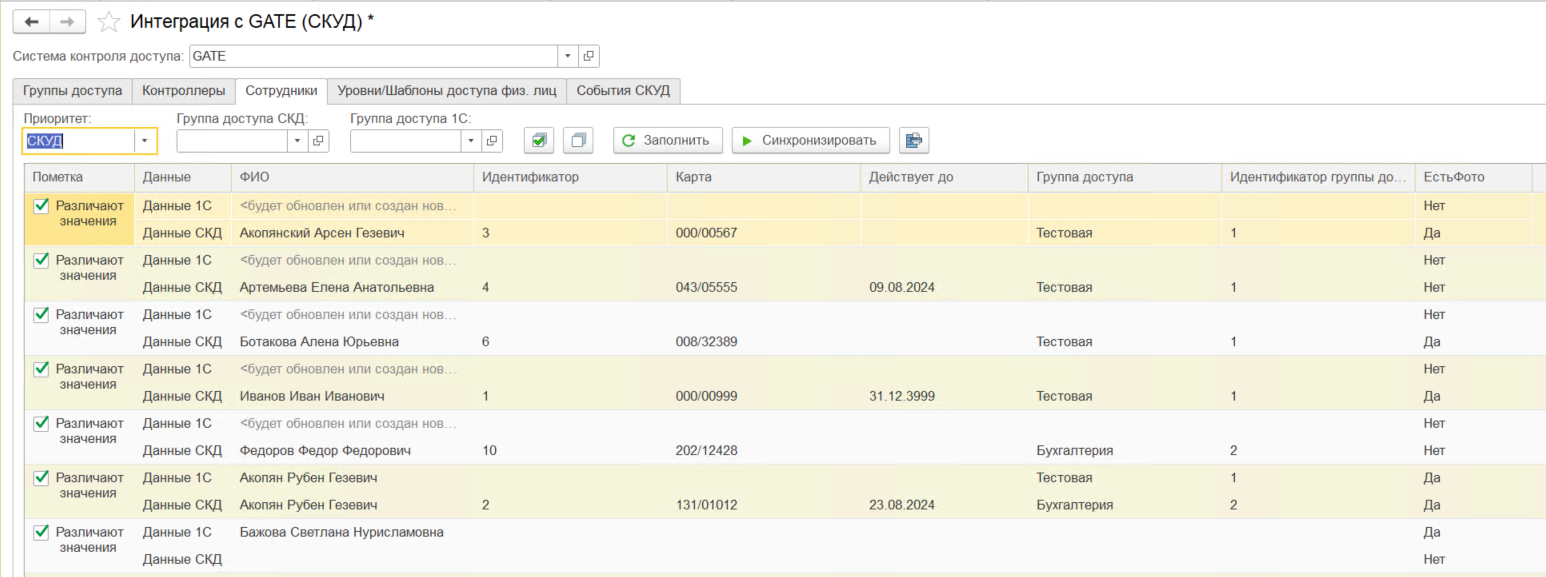Open the GATE access system record form
Viewport: 1546px width, 577px height.
[x=589, y=56]
